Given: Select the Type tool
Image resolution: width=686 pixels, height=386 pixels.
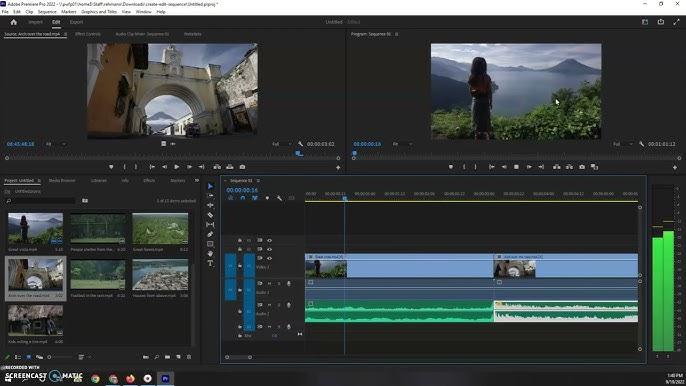Looking at the screenshot, I should pyautogui.click(x=210, y=263).
